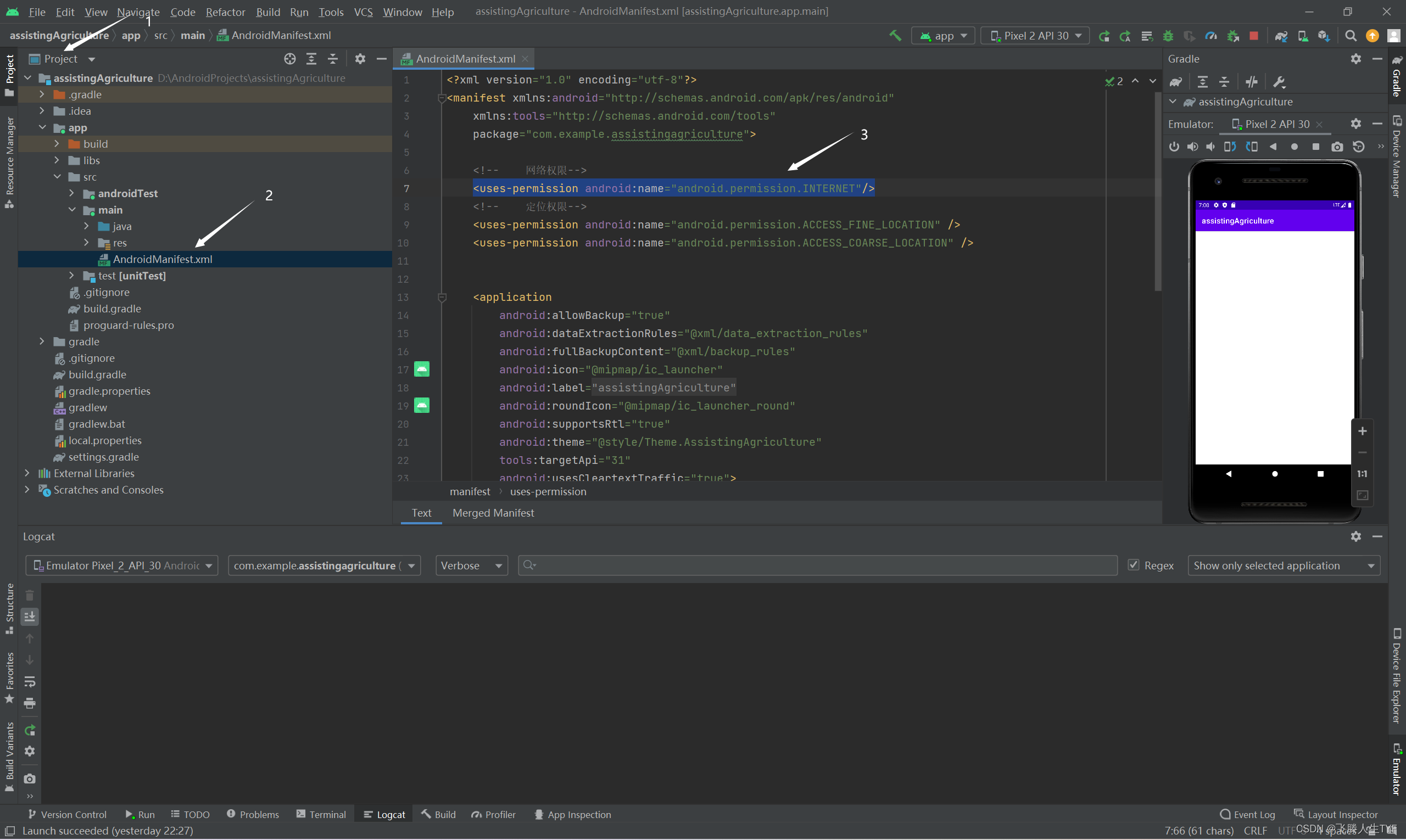Viewport: 1406px width, 840px height.
Task: Open the Verbose log level dropdown
Action: pos(471,565)
